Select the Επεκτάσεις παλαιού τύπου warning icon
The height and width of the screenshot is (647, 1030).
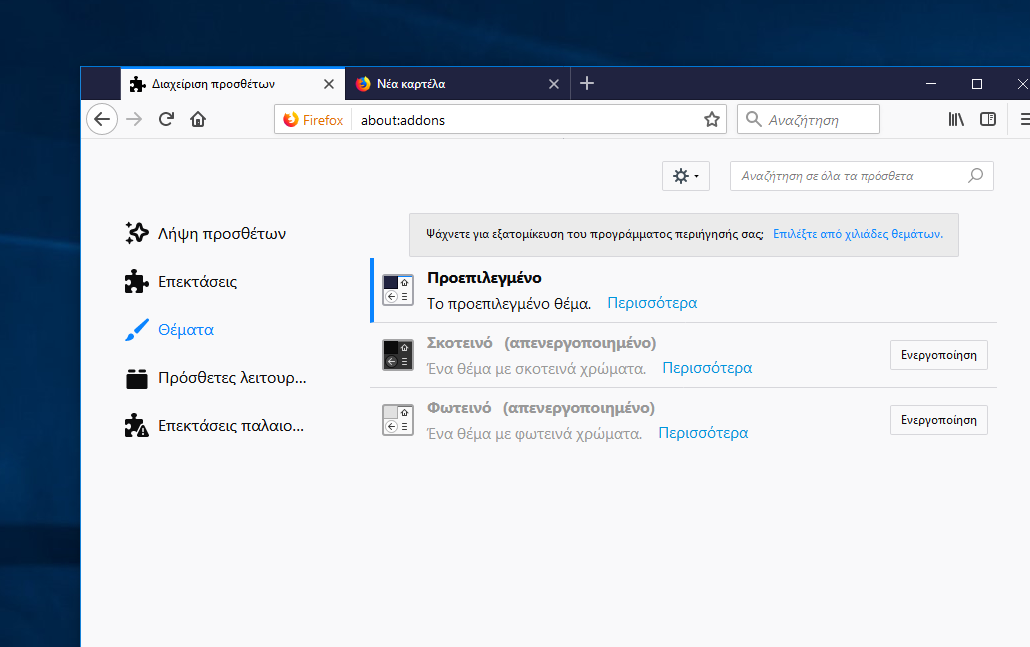tap(136, 424)
